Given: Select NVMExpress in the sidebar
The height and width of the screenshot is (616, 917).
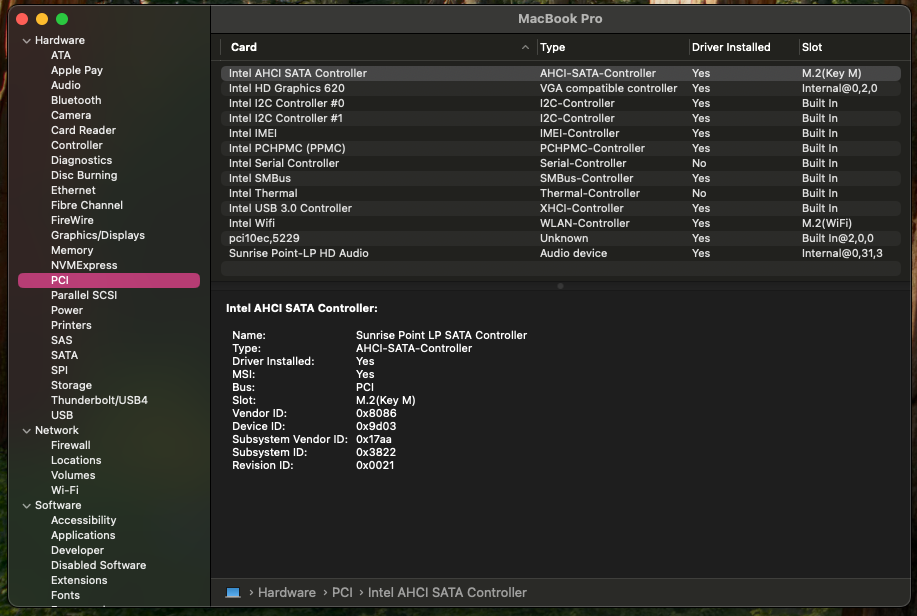Looking at the screenshot, I should tap(84, 265).
